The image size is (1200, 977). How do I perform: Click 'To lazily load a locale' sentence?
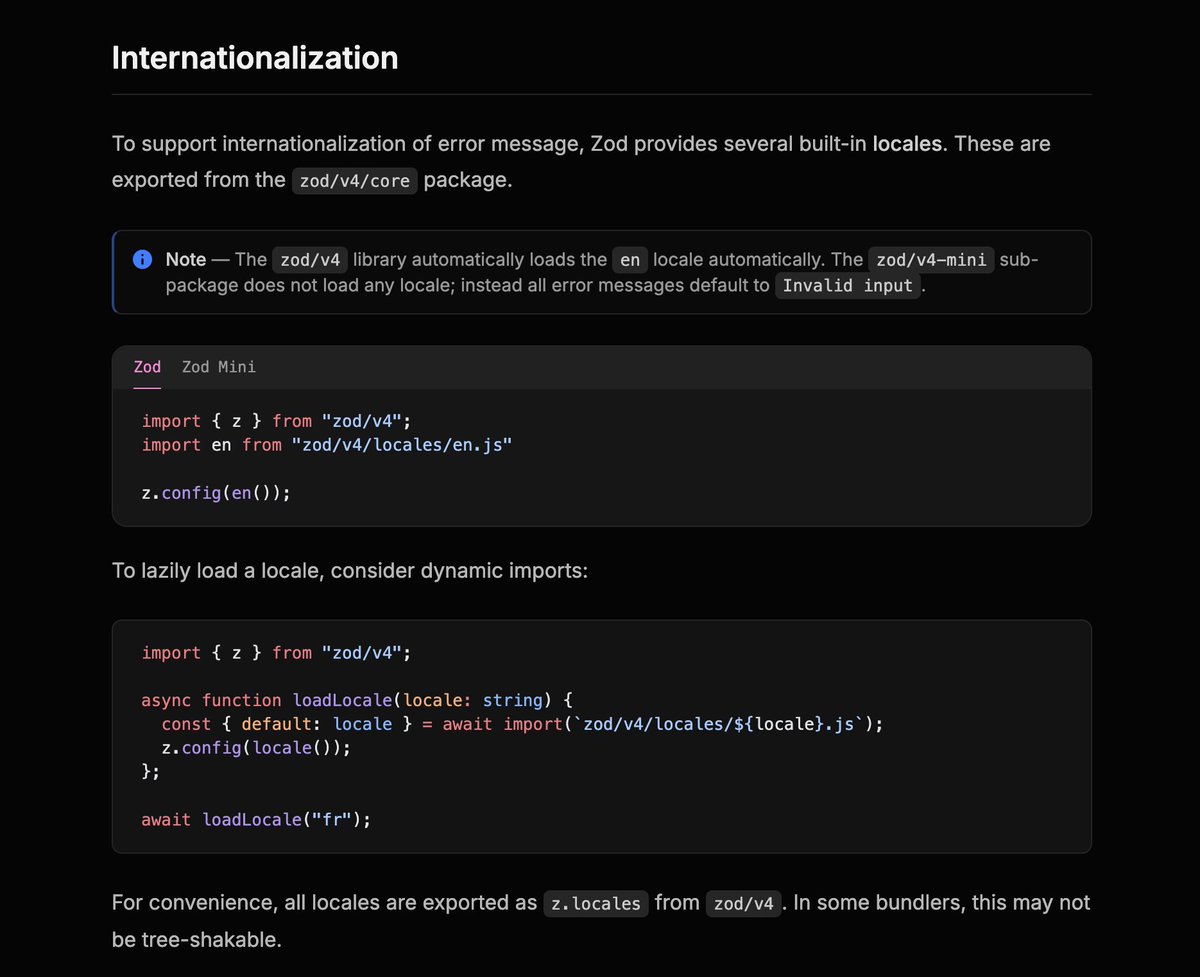(350, 572)
